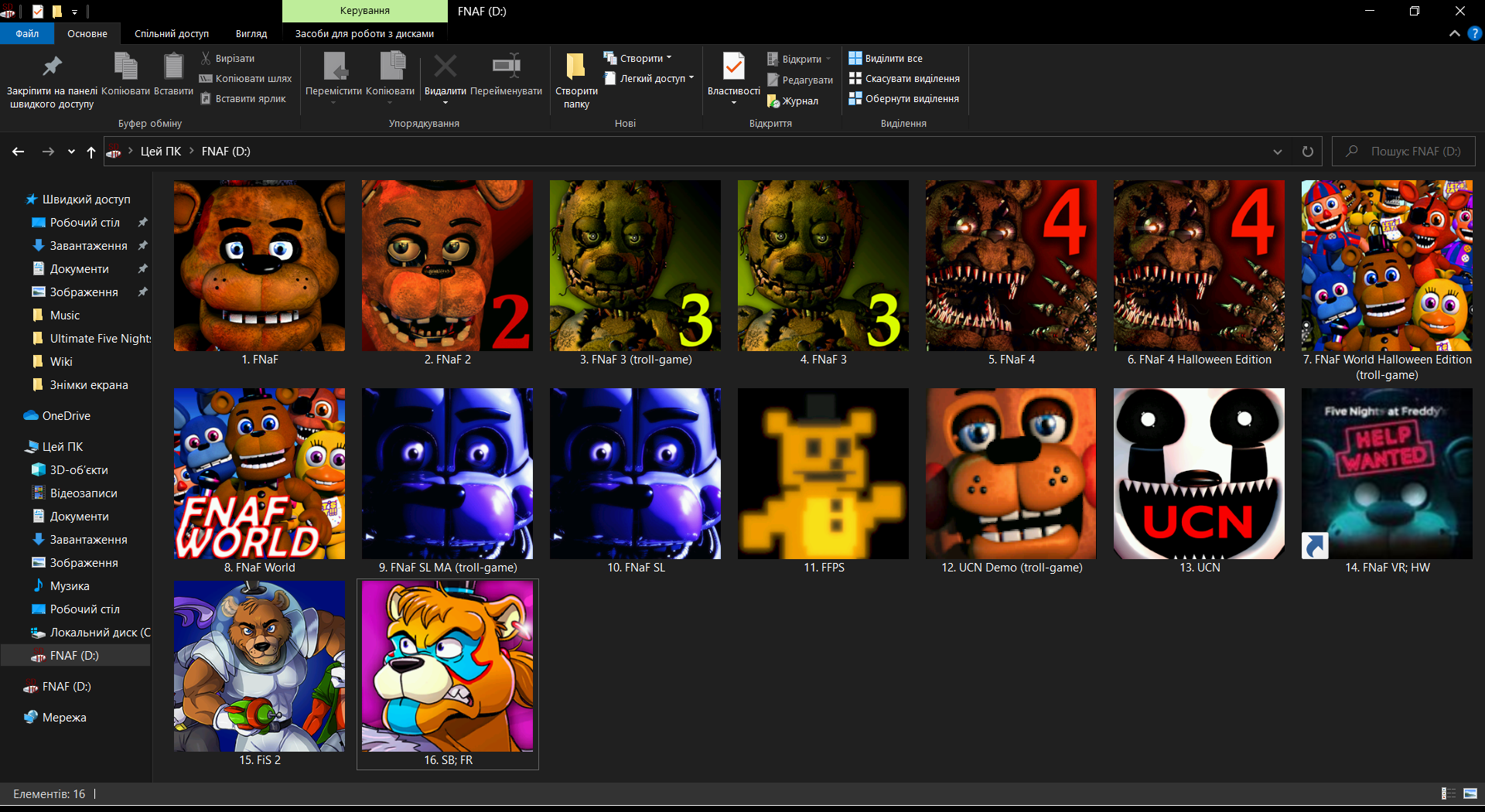1485x812 pixels.
Task: Switch to the Вигляд ribbon tab
Action: 251,33
